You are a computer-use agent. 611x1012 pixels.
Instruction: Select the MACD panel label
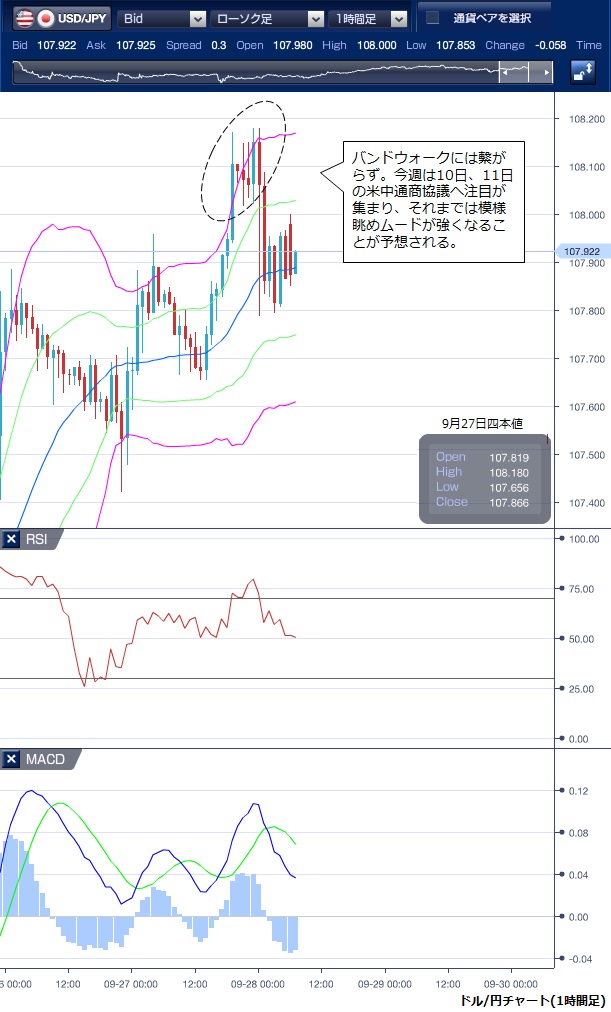[x=45, y=760]
